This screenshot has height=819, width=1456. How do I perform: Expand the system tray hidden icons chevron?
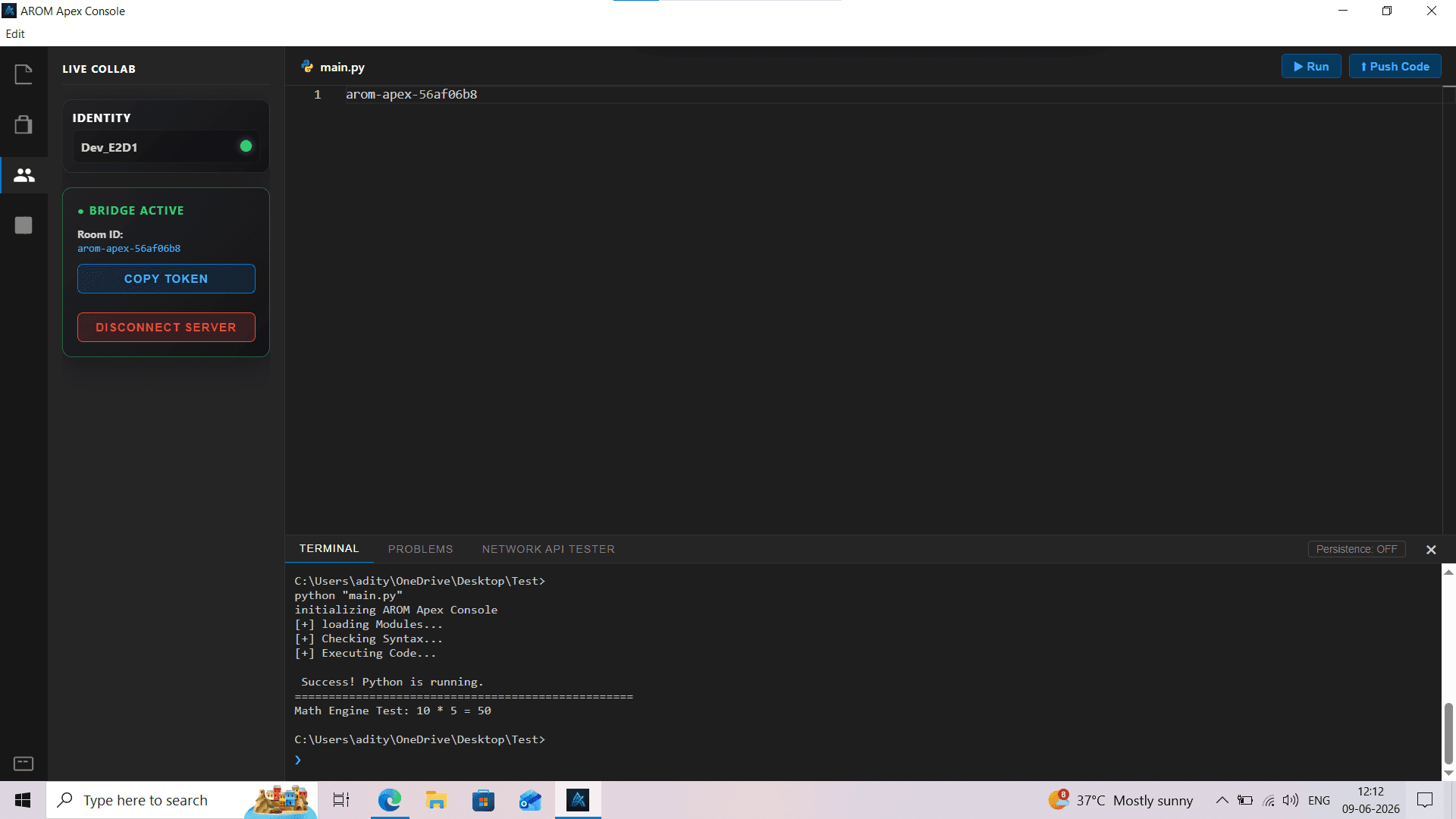1222,800
